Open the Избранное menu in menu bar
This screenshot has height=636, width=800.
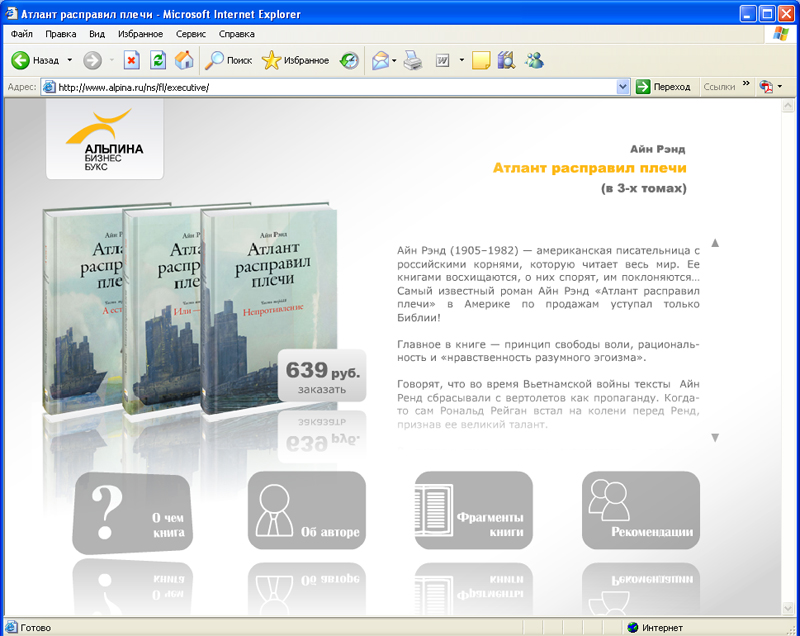pos(140,34)
